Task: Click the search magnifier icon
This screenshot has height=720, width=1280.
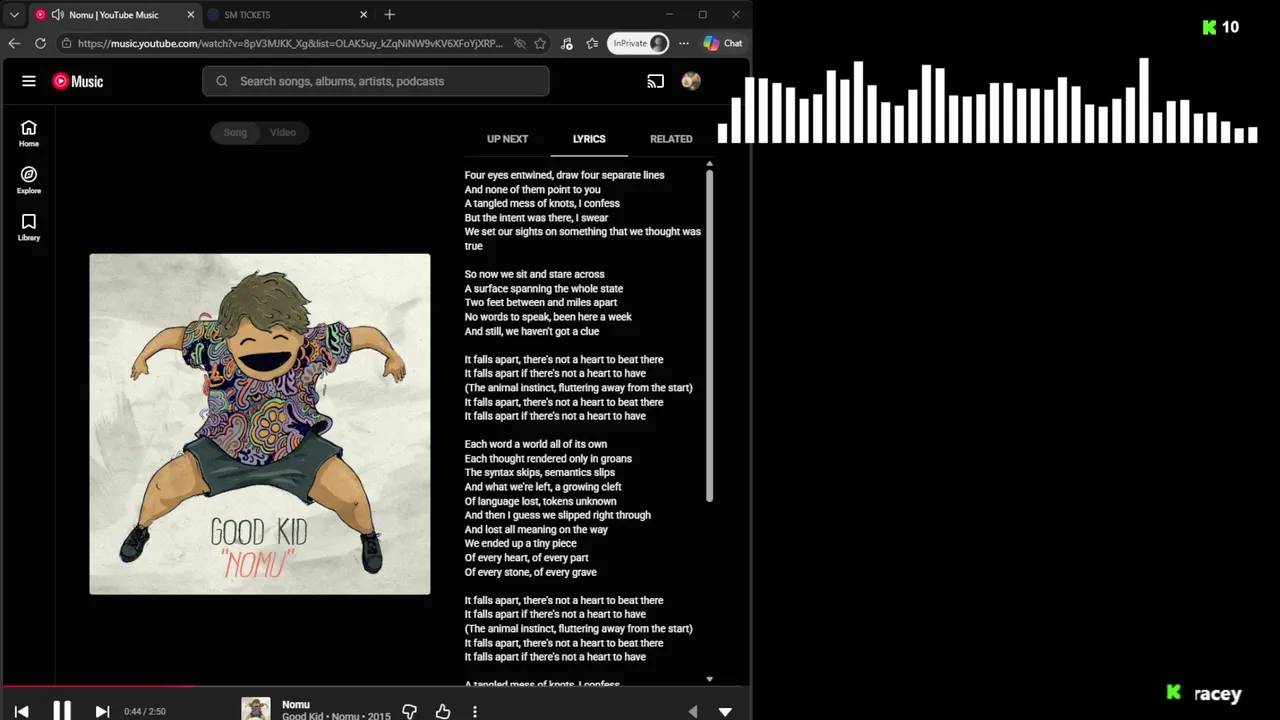Action: point(222,81)
